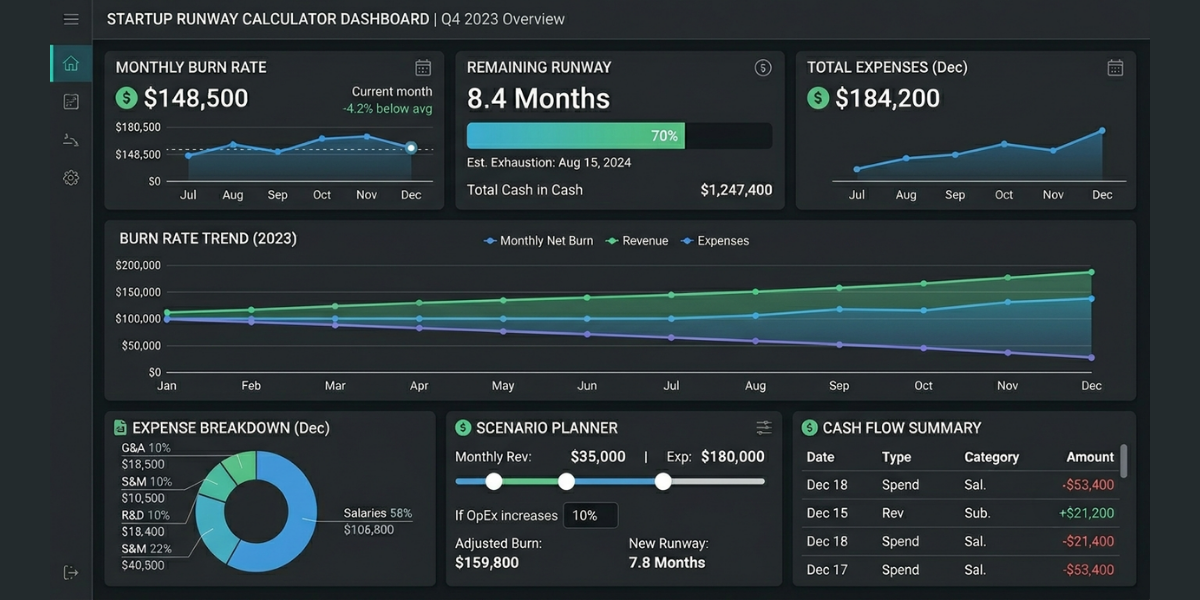Click green dollar icon beside $148,500
1200x600 pixels.
click(126, 98)
